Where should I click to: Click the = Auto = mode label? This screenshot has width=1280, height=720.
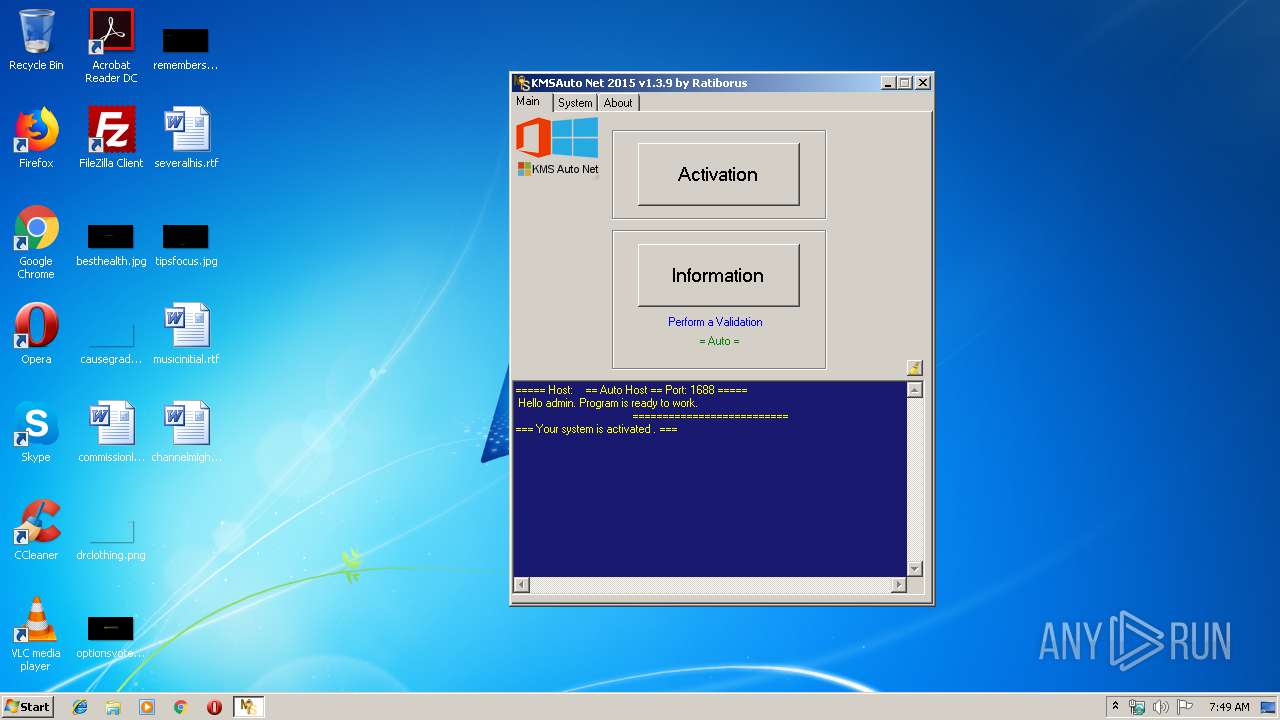pyautogui.click(x=719, y=341)
